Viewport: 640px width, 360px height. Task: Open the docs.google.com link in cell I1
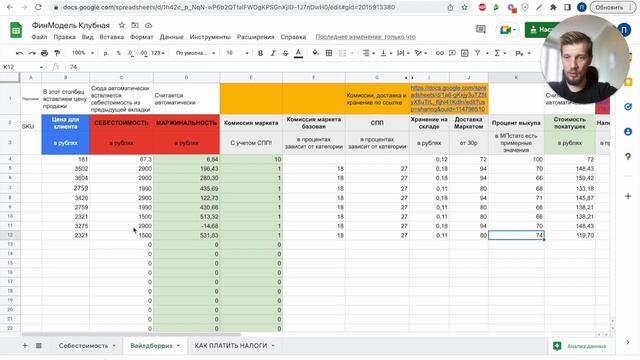pos(449,99)
